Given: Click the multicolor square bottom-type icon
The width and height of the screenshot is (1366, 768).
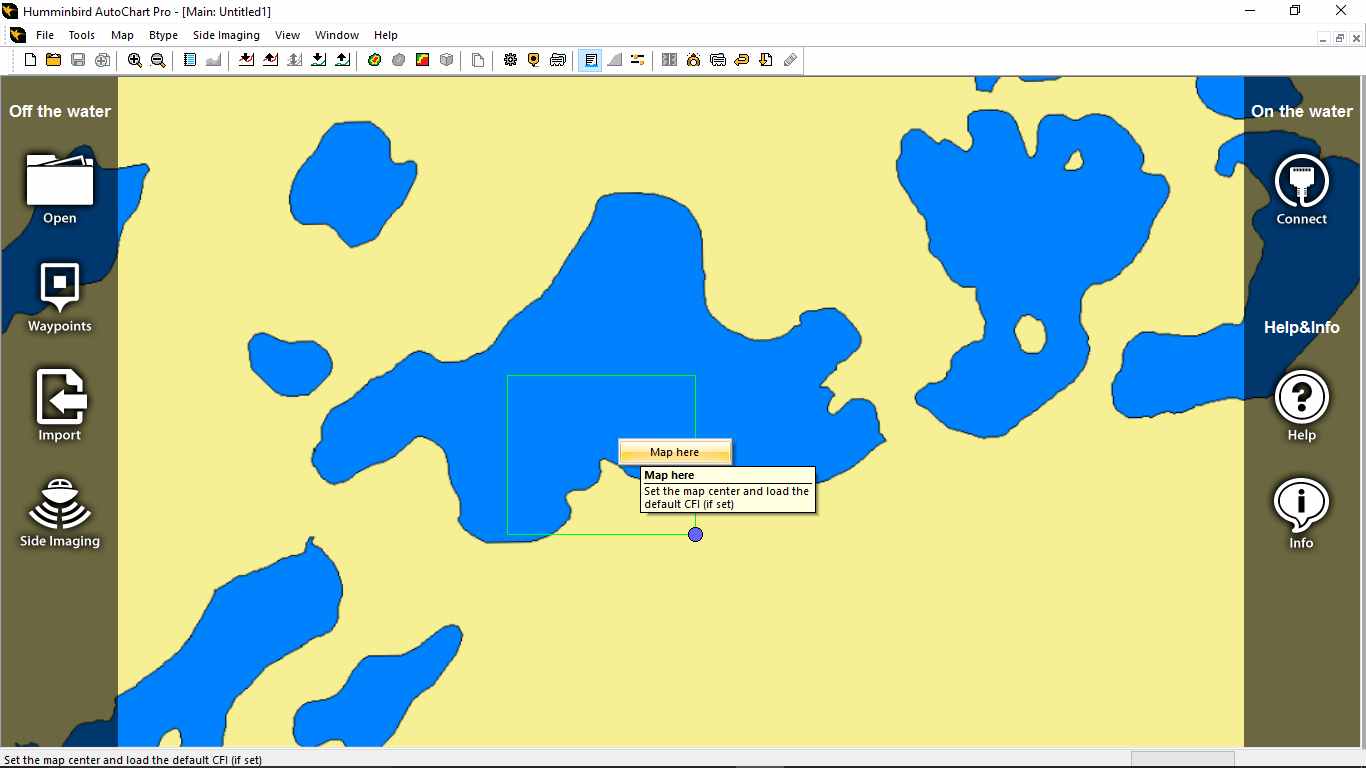Looking at the screenshot, I should (x=422, y=60).
